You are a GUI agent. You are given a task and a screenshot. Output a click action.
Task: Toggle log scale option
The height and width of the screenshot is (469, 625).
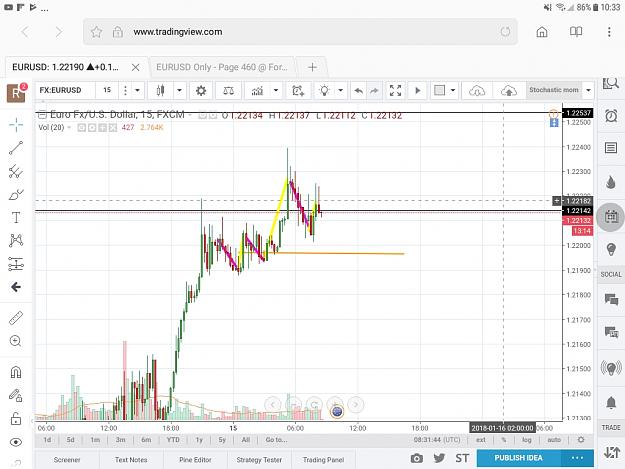527,440
